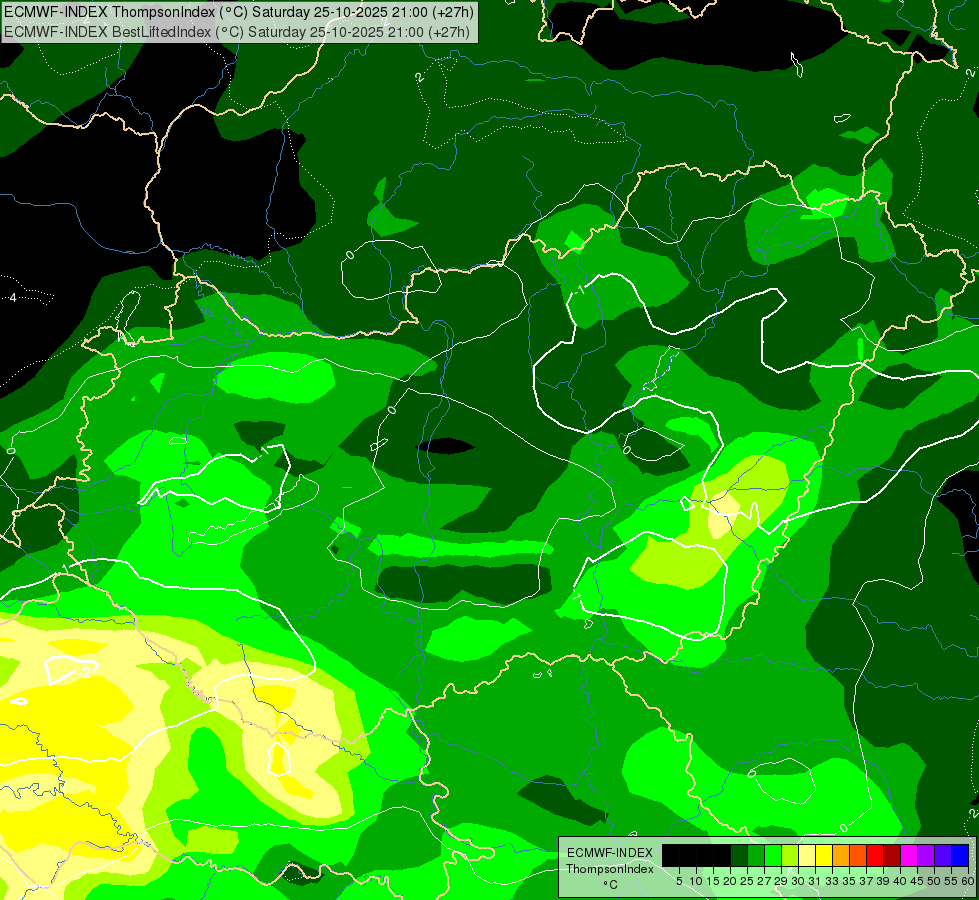This screenshot has height=900, width=979.
Task: Click legend tick value 60
Action: pyautogui.click(x=968, y=881)
